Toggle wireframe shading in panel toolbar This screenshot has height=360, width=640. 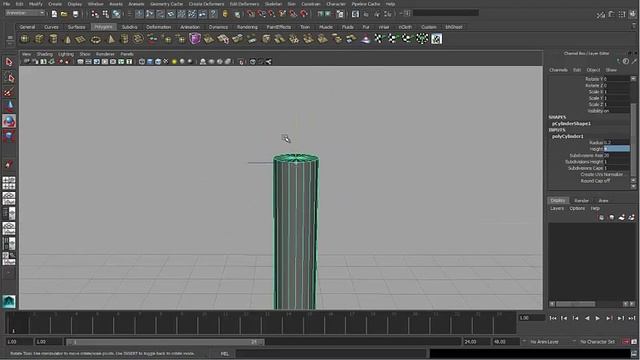142,62
